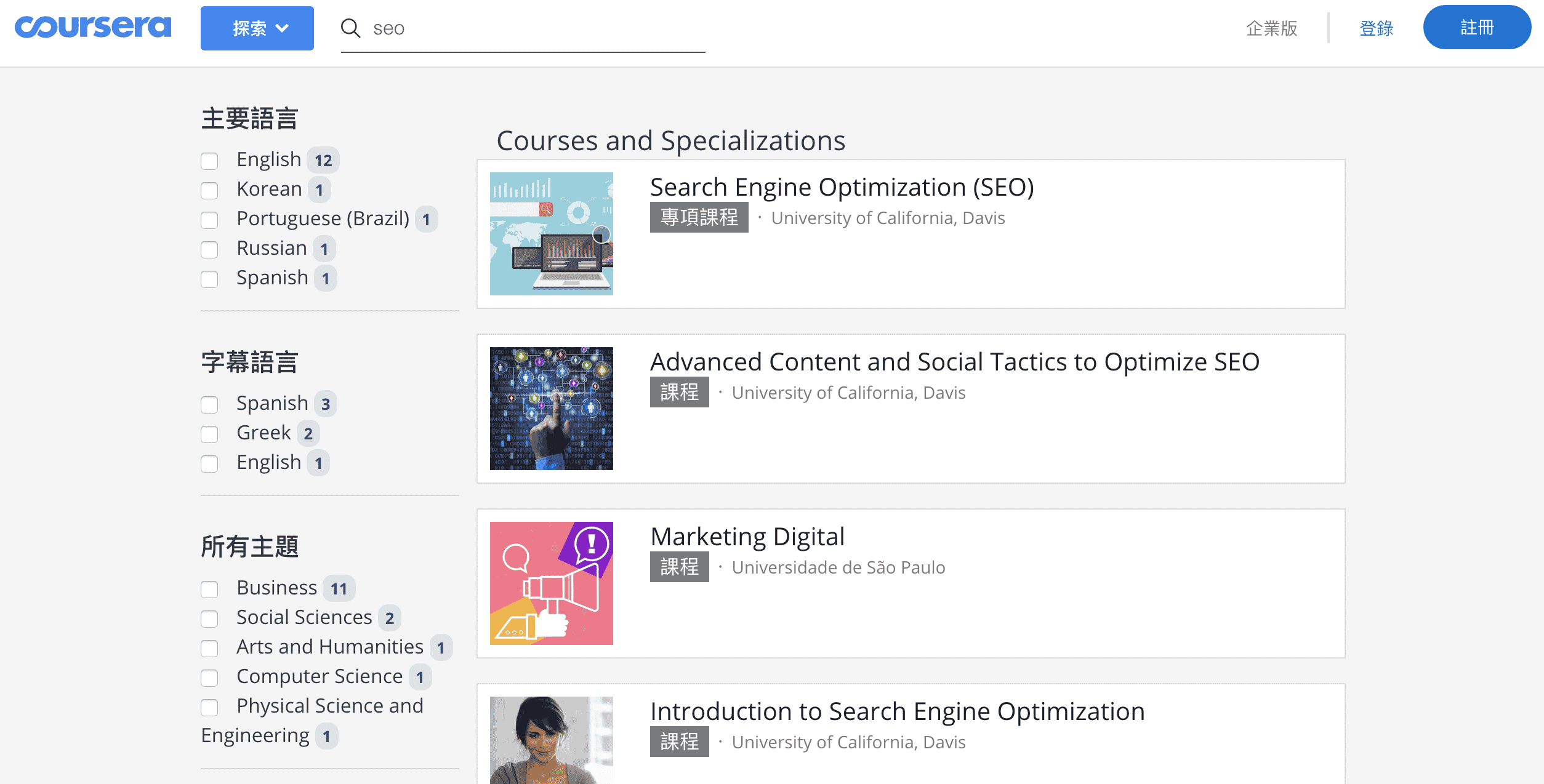Click the 登錄 login link
Image resolution: width=1544 pixels, height=784 pixels.
tap(1376, 28)
